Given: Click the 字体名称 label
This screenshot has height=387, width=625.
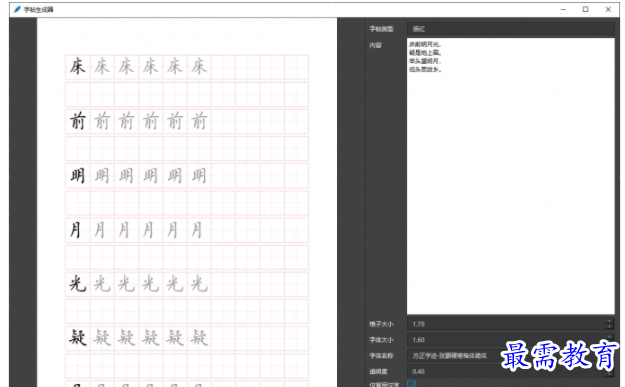Looking at the screenshot, I should click(x=381, y=356).
